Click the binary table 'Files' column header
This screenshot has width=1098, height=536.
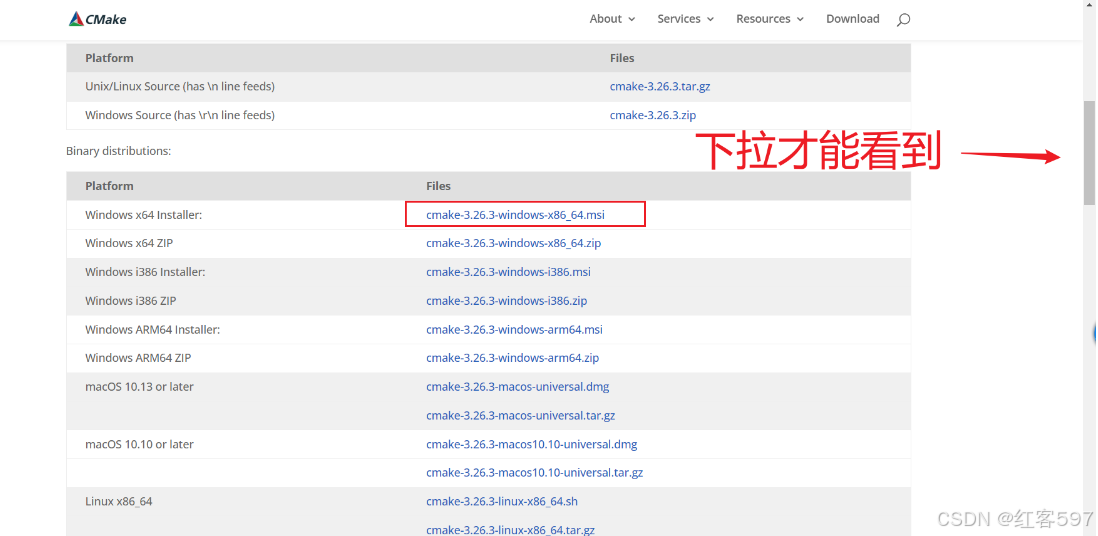click(x=438, y=186)
